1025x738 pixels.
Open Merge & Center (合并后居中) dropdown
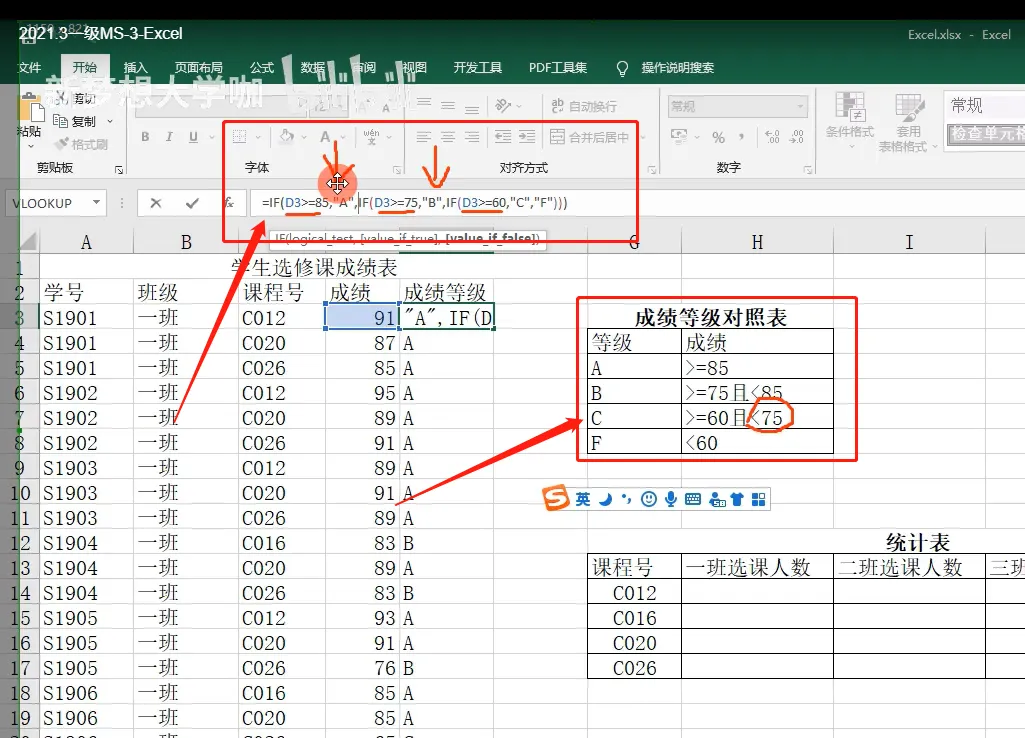click(x=643, y=137)
